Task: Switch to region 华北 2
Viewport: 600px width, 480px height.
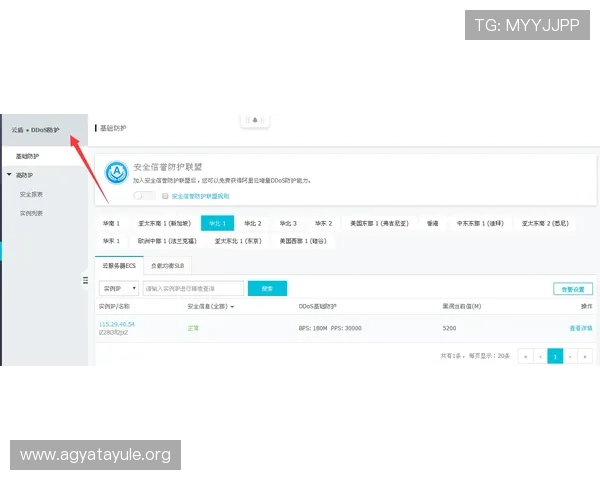Action: pyautogui.click(x=253, y=223)
